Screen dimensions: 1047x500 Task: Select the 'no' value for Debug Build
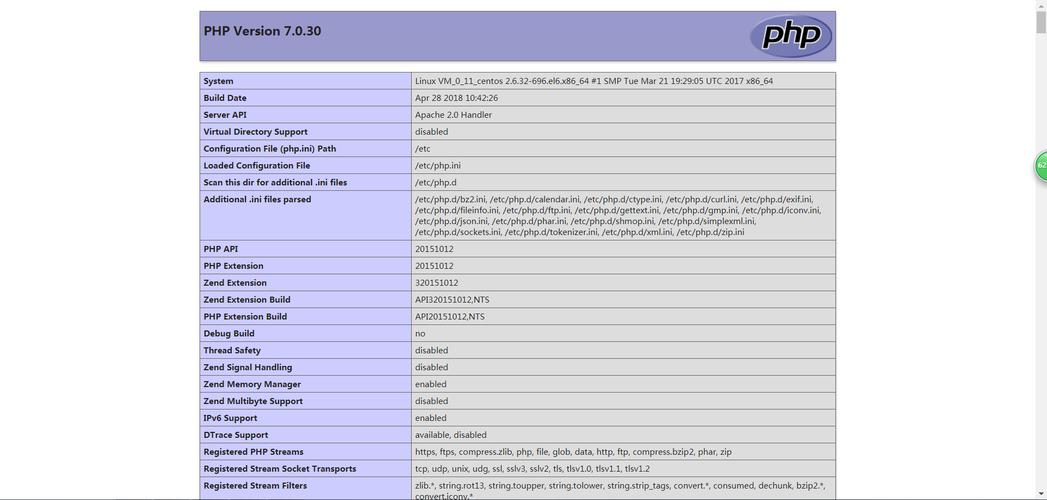click(x=420, y=333)
